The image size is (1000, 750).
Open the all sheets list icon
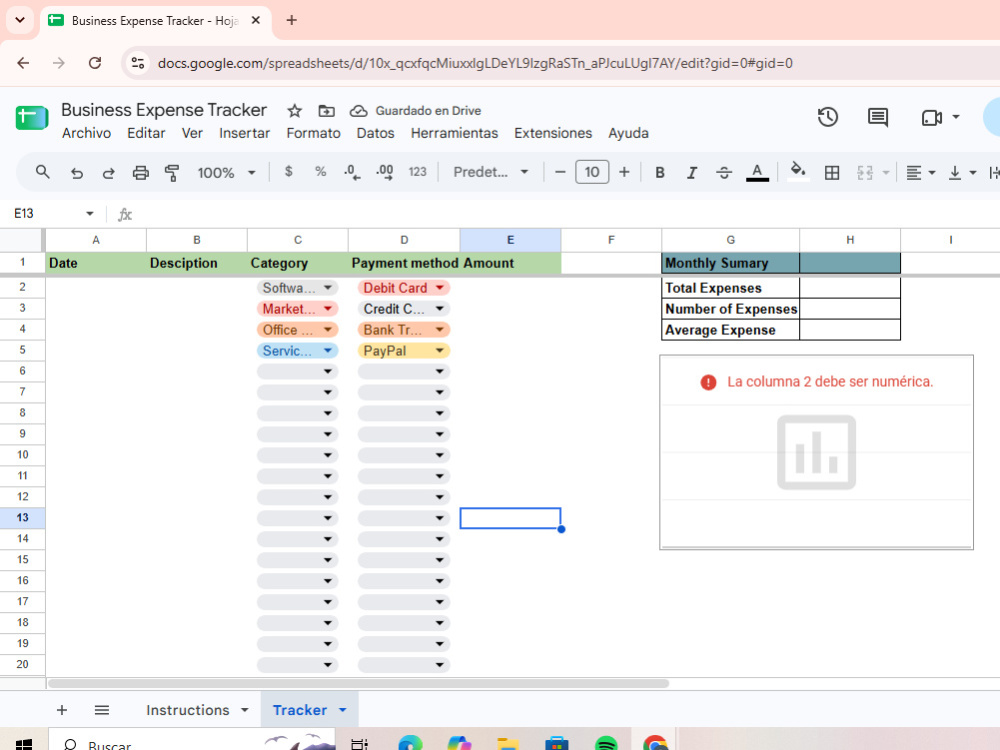102,710
